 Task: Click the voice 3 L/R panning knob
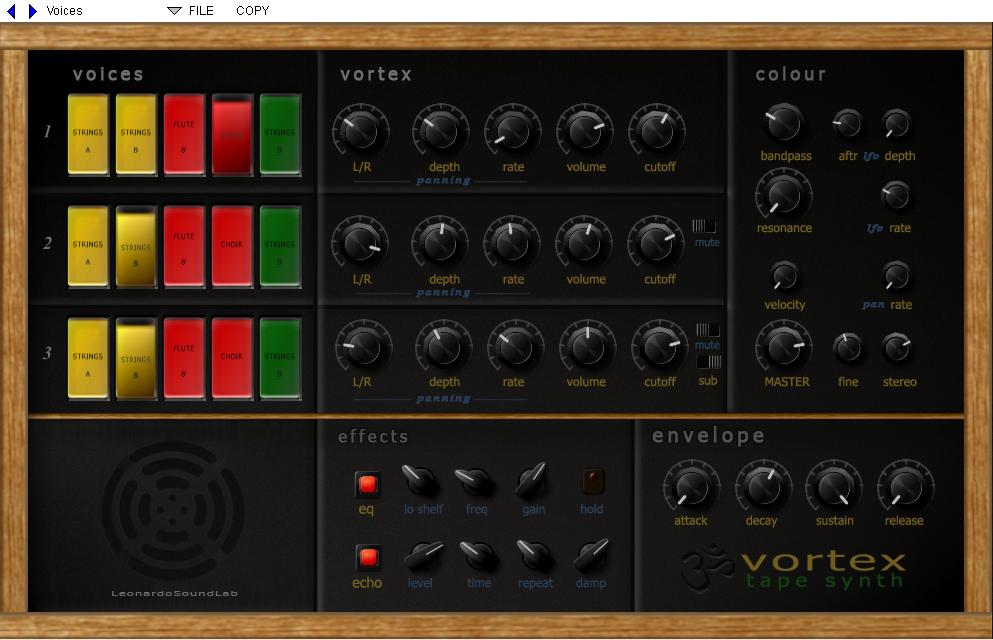pos(364,348)
